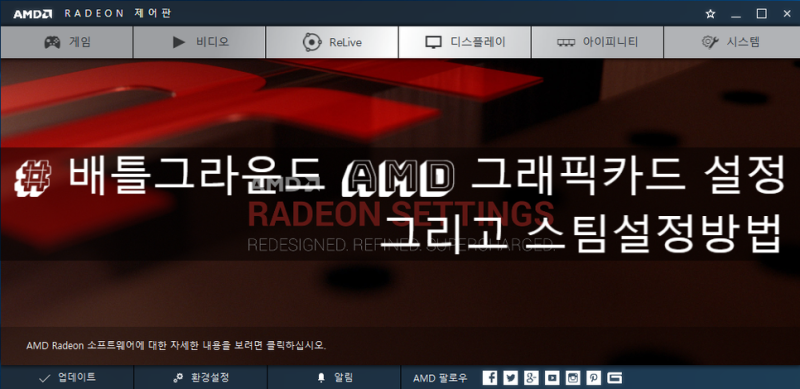This screenshot has height=389, width=800.
Task: Open AMD Twitter page icon
Action: [x=510, y=378]
